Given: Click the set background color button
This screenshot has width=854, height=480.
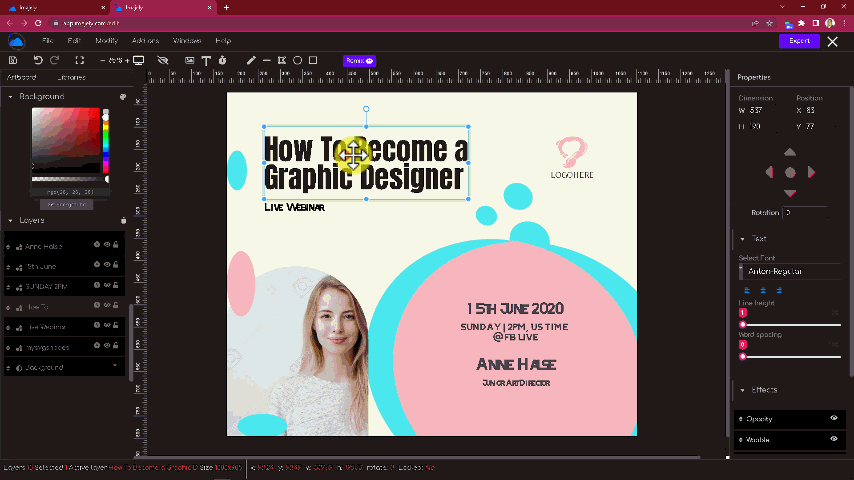Looking at the screenshot, I should pyautogui.click(x=66, y=205).
